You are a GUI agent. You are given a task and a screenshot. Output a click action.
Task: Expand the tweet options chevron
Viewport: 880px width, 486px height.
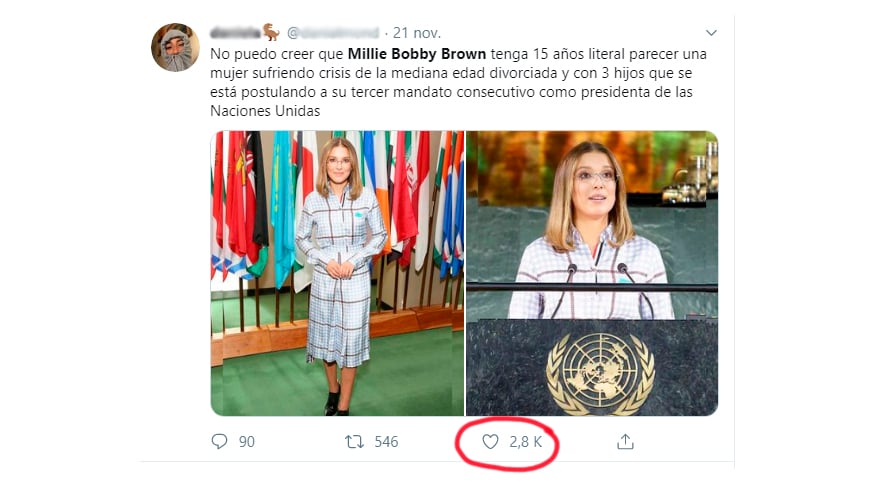point(711,33)
